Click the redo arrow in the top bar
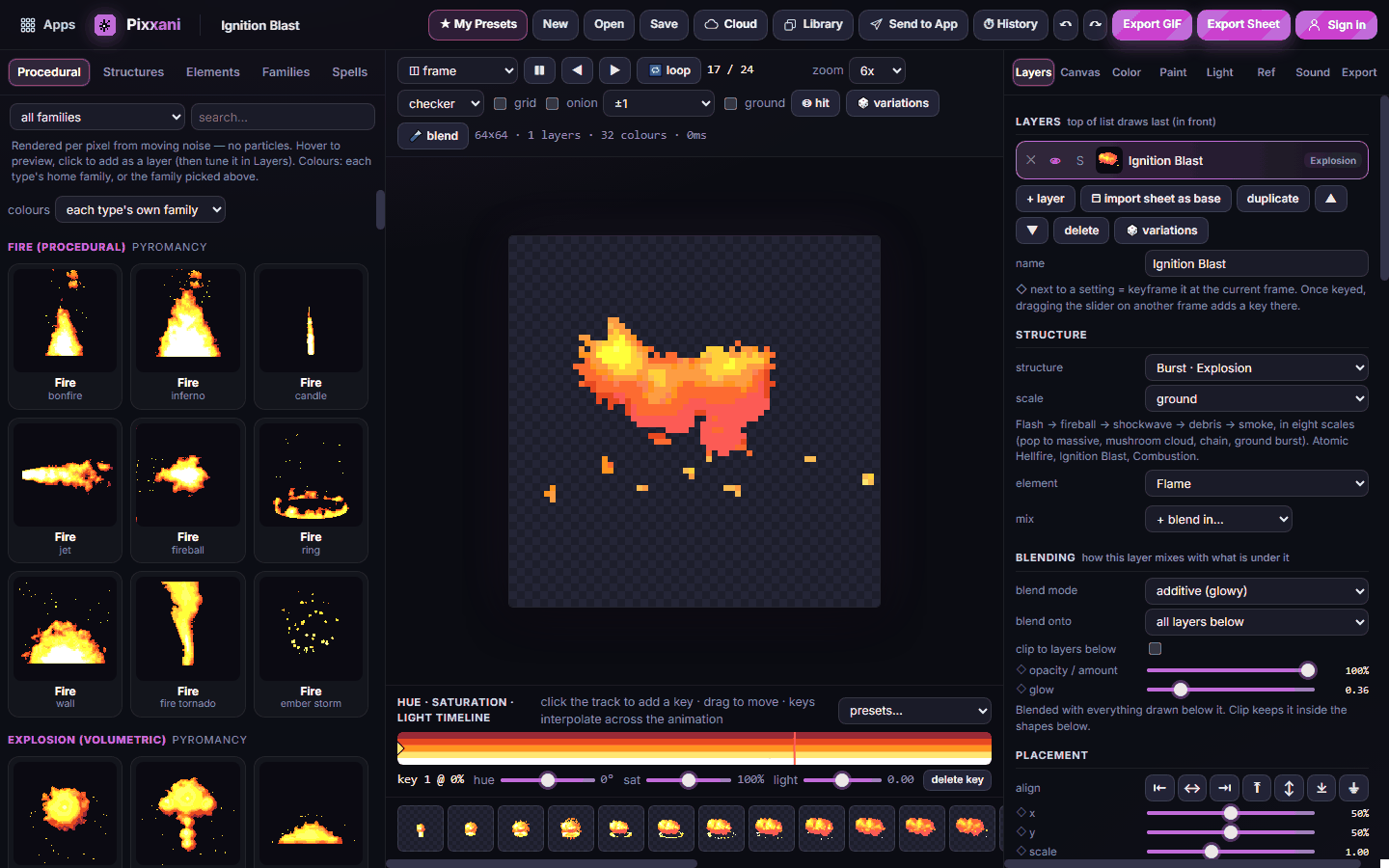This screenshot has width=1389, height=868. 1096,25
